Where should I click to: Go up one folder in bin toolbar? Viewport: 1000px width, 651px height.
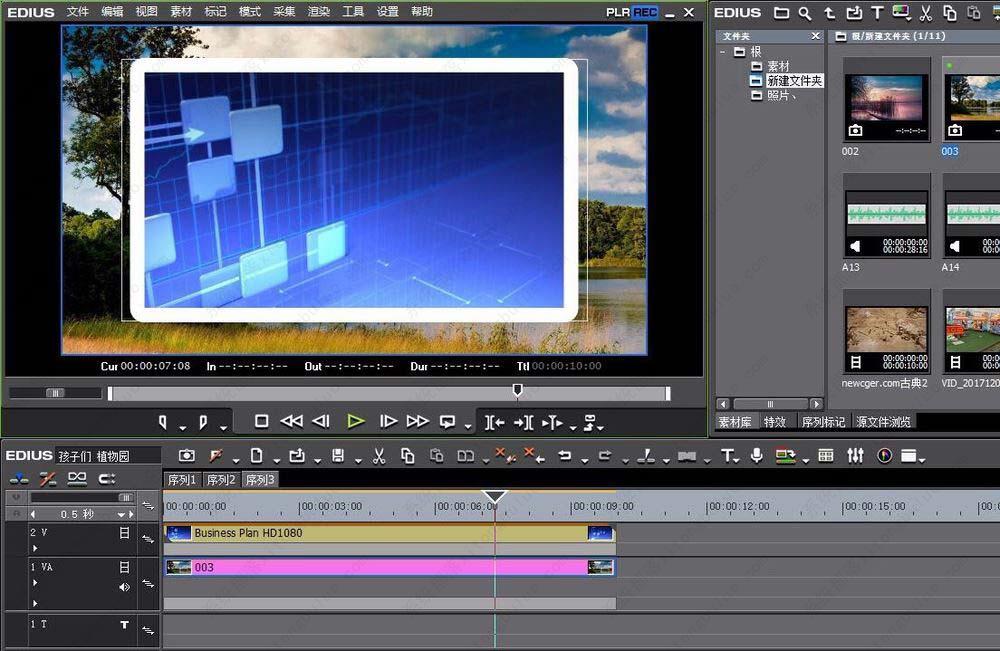829,12
